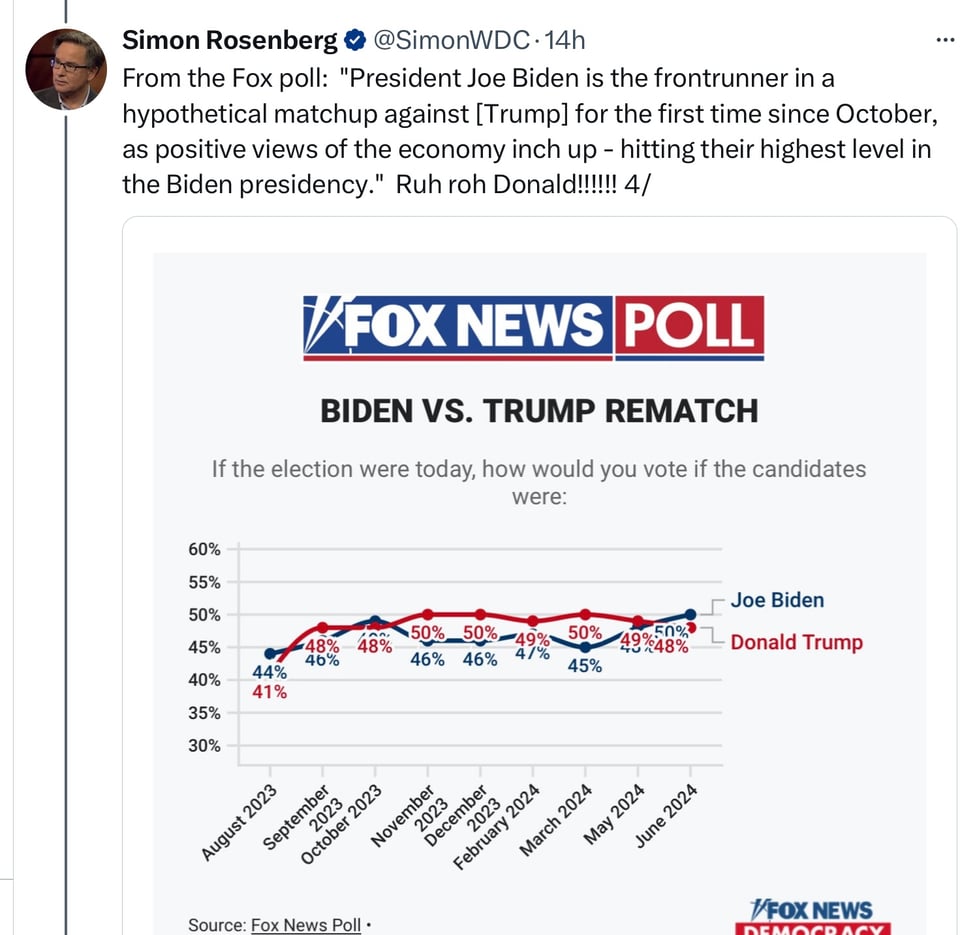The height and width of the screenshot is (935, 960).
Task: Click Simon Rosenberg's profile avatar
Action: click(x=66, y=68)
